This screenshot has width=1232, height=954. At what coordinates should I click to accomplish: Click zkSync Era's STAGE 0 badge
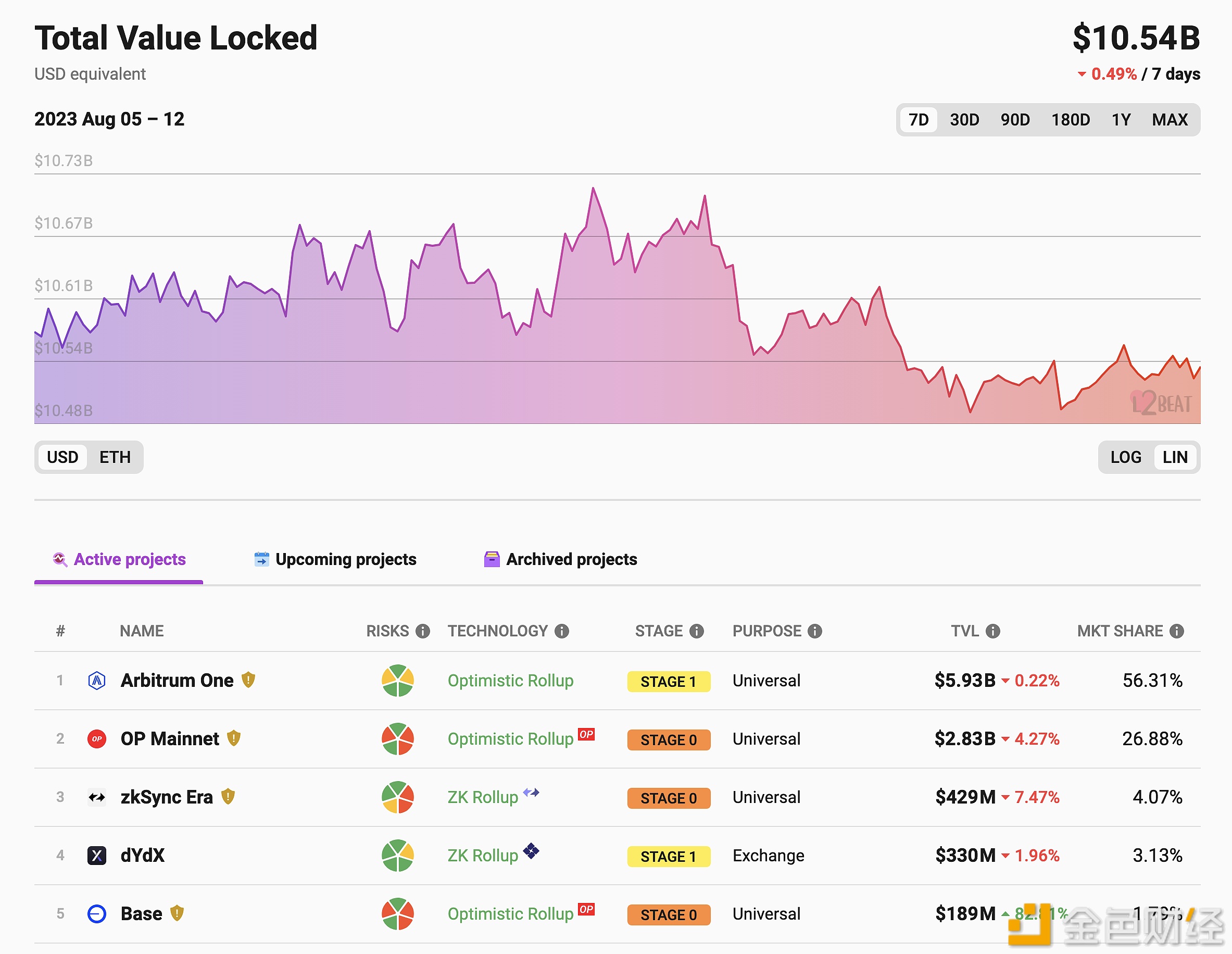point(669,798)
